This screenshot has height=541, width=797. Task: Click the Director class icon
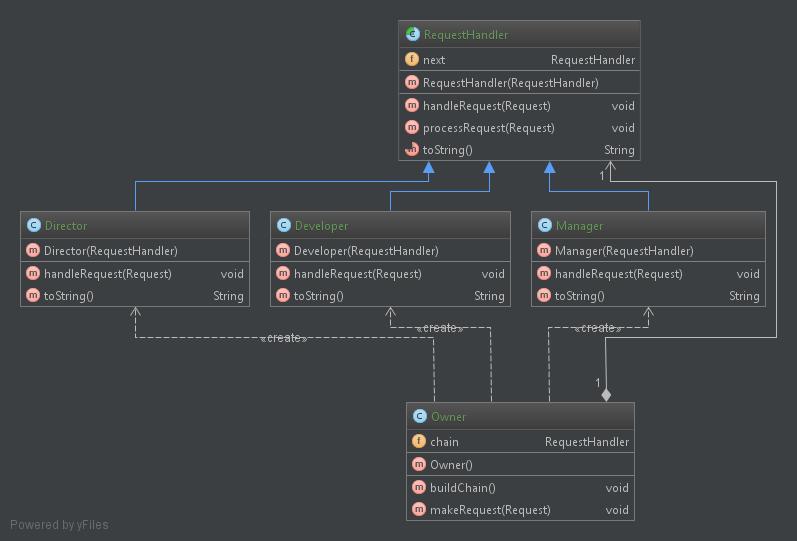pos(34,225)
